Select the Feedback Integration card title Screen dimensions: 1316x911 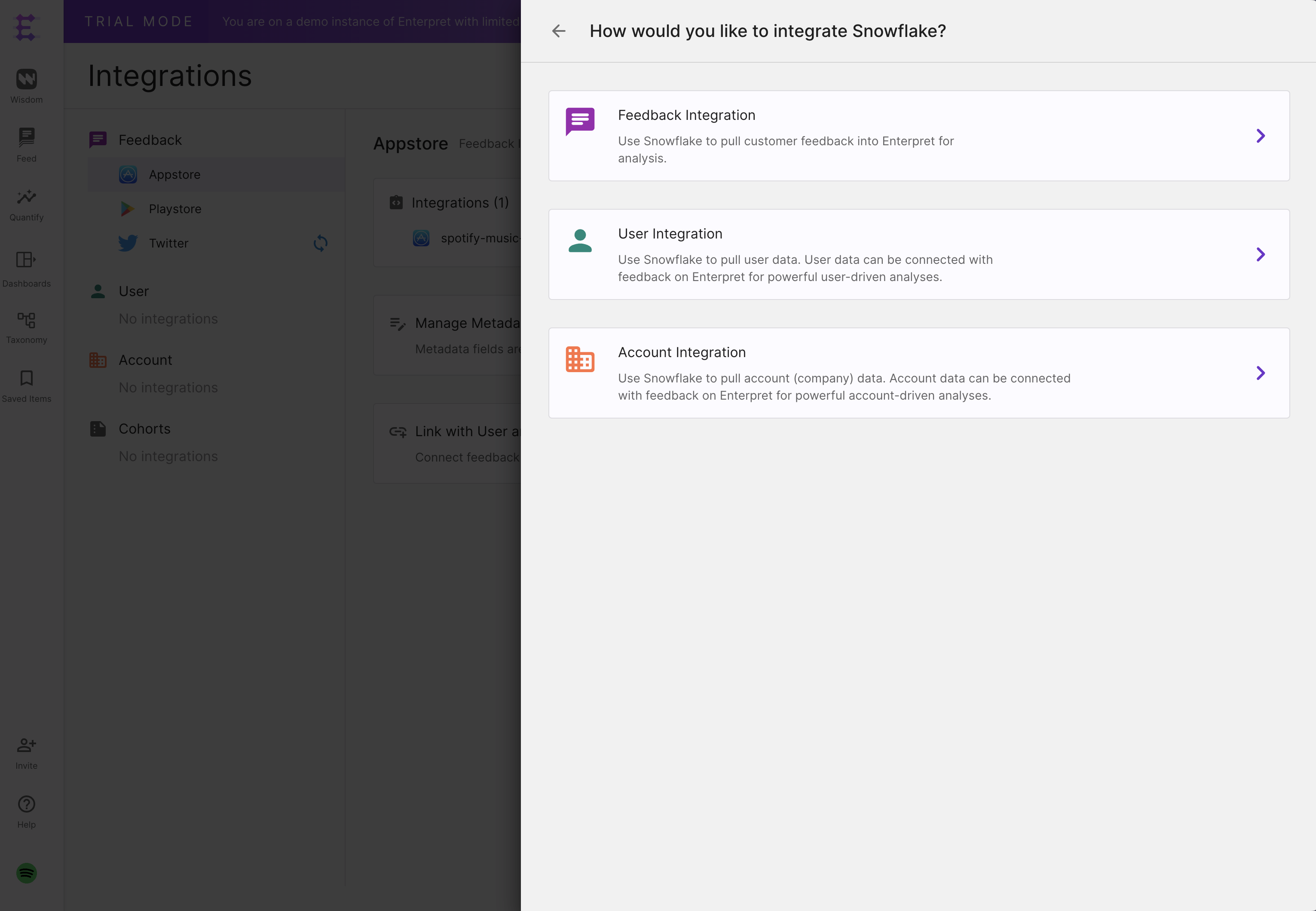[686, 115]
